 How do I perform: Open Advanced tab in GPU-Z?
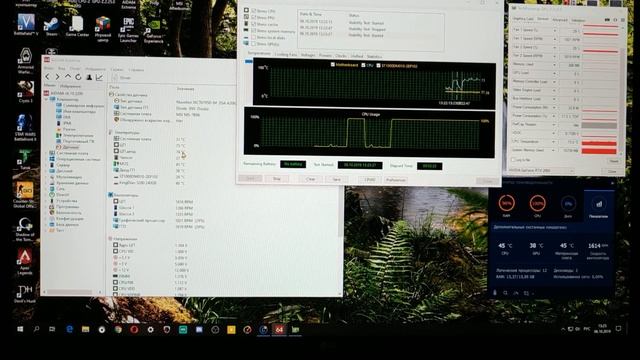pyautogui.click(x=560, y=20)
